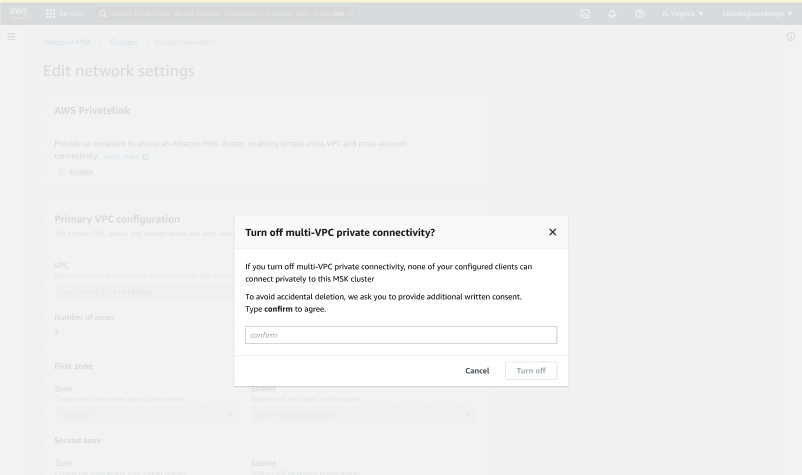The image size is (802, 475).
Task: Click the magnifier search icon
Action: [103, 14]
